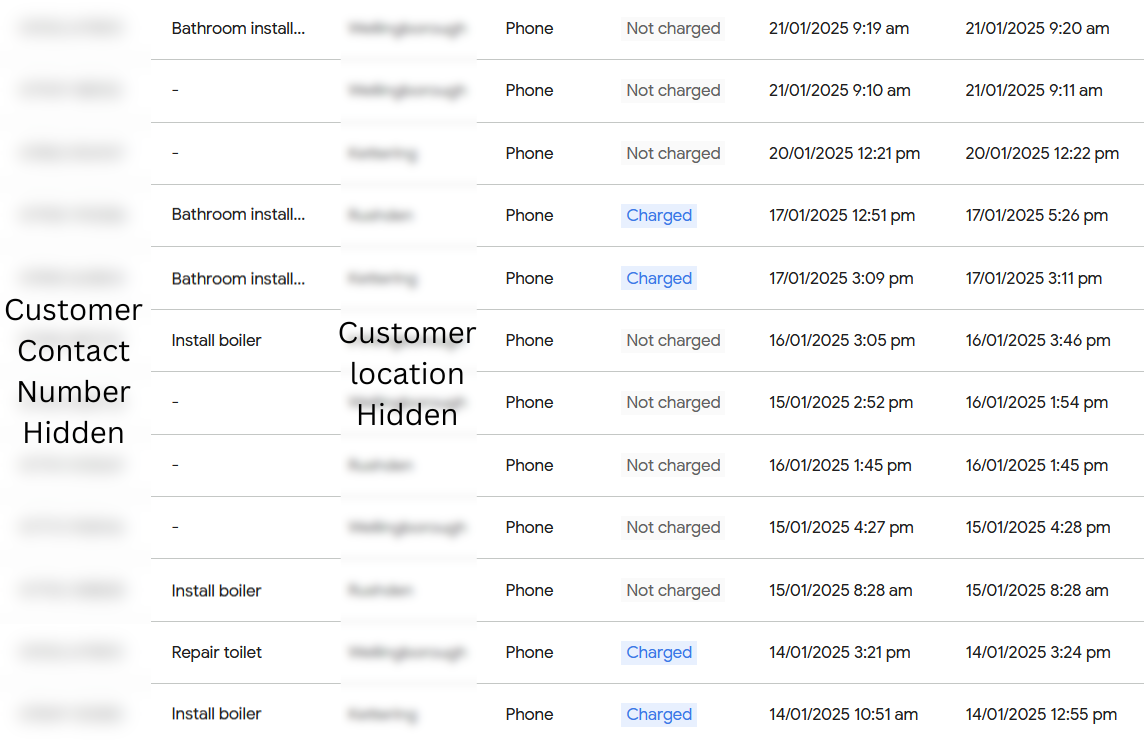Select the Charged badge in the Repair toilet row
The width and height of the screenshot is (1144, 742).
click(659, 652)
